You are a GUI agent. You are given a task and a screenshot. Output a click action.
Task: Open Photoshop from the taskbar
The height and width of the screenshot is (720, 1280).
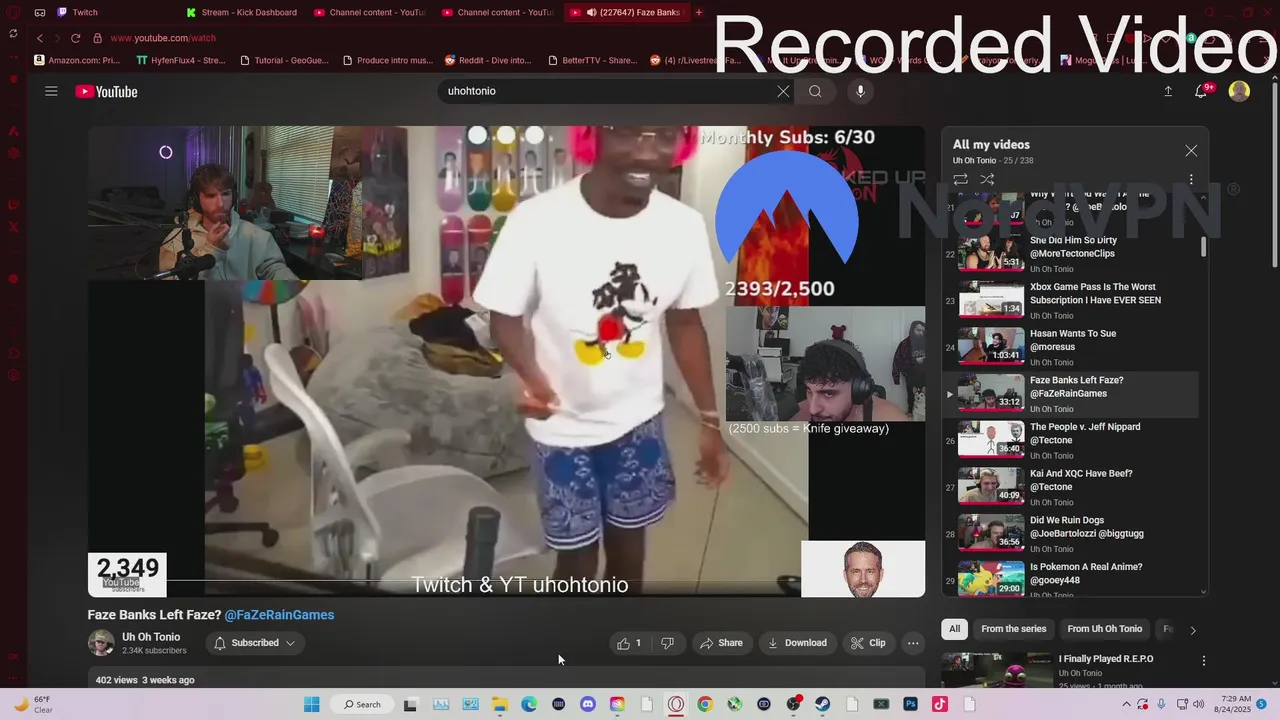click(910, 704)
